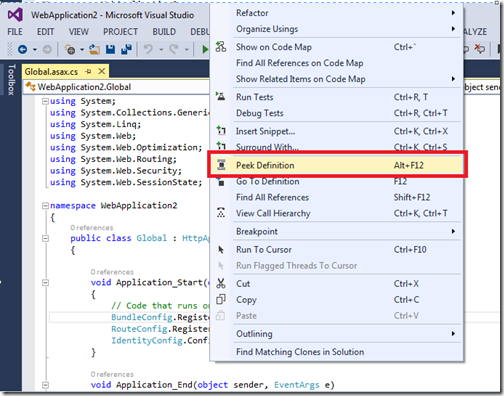
Task: Choose Find All References
Action: pos(337,197)
